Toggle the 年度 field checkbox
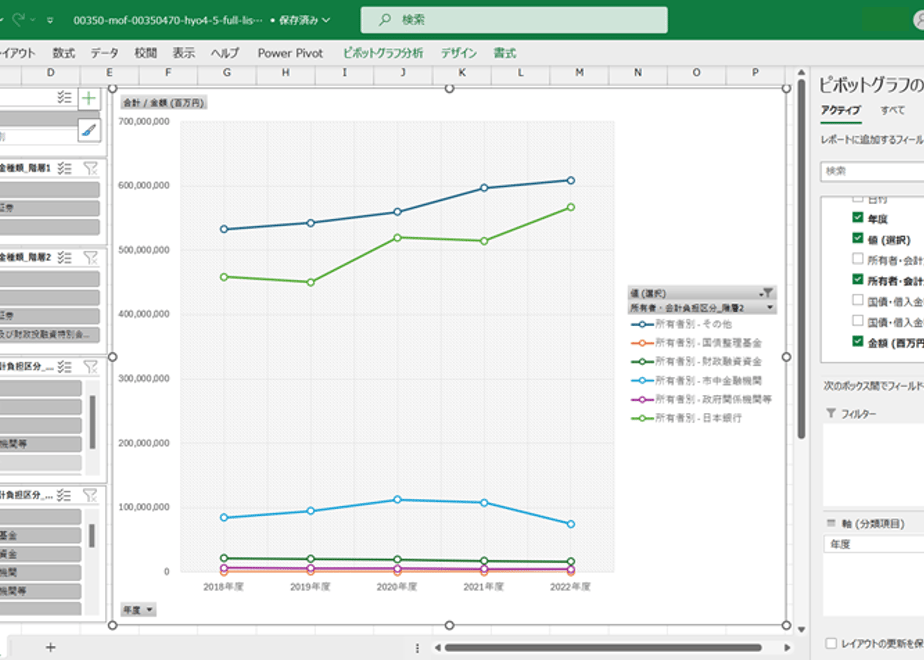The width and height of the screenshot is (924, 660). click(858, 217)
